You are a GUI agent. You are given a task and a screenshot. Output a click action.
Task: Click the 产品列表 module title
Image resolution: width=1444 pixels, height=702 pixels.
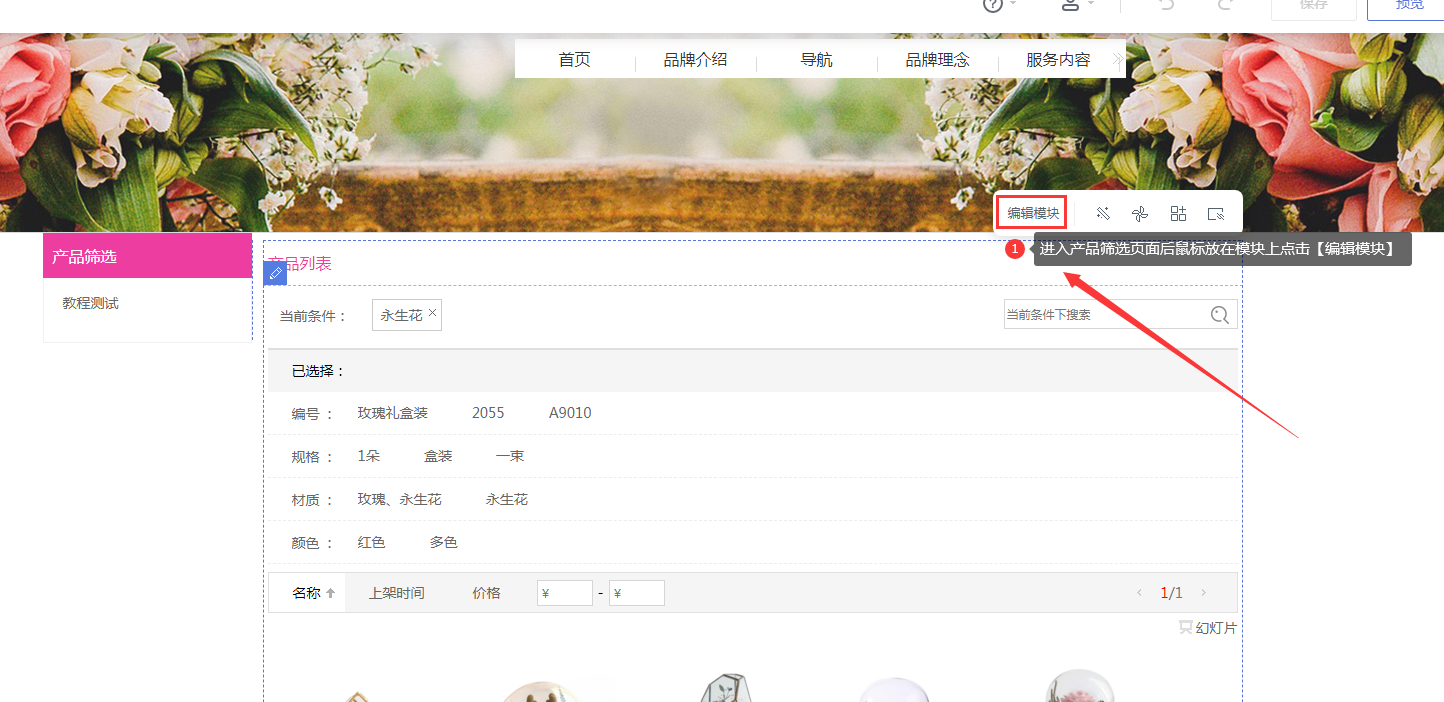coord(300,264)
